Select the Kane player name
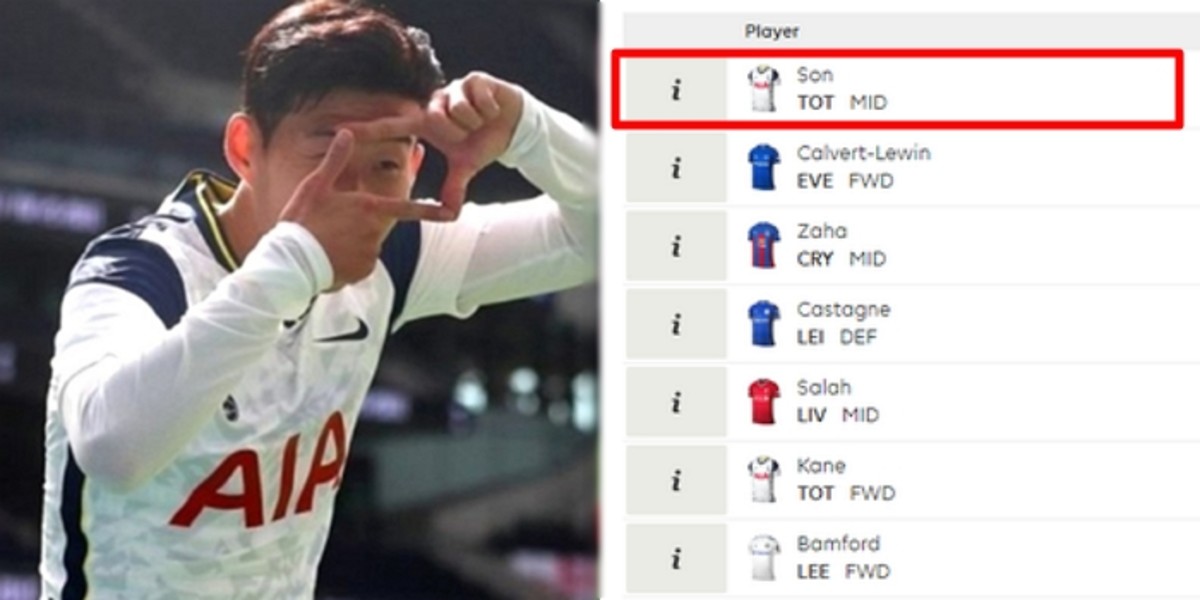The height and width of the screenshot is (600, 1200). (x=821, y=465)
